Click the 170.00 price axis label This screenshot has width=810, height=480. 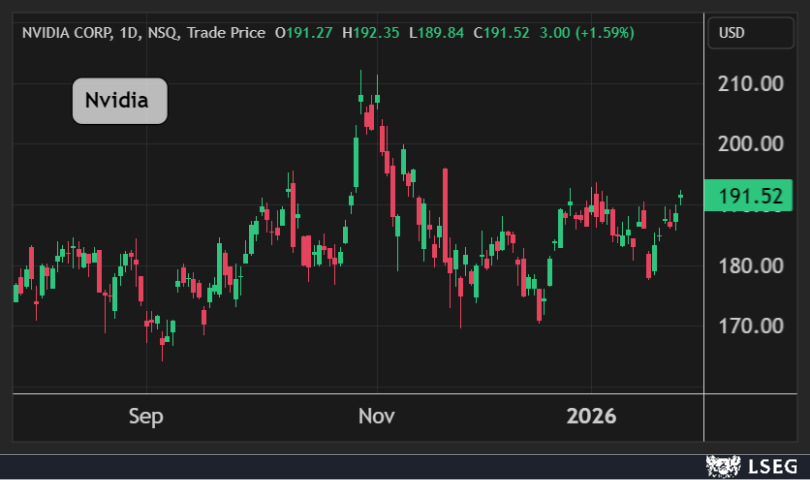[750, 326]
